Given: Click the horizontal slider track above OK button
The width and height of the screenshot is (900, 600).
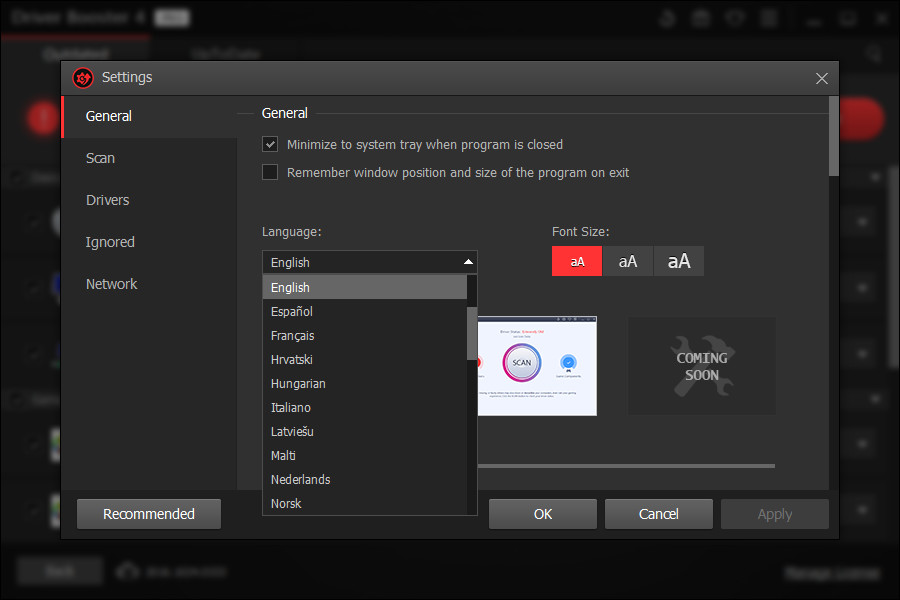Looking at the screenshot, I should pyautogui.click(x=629, y=465).
